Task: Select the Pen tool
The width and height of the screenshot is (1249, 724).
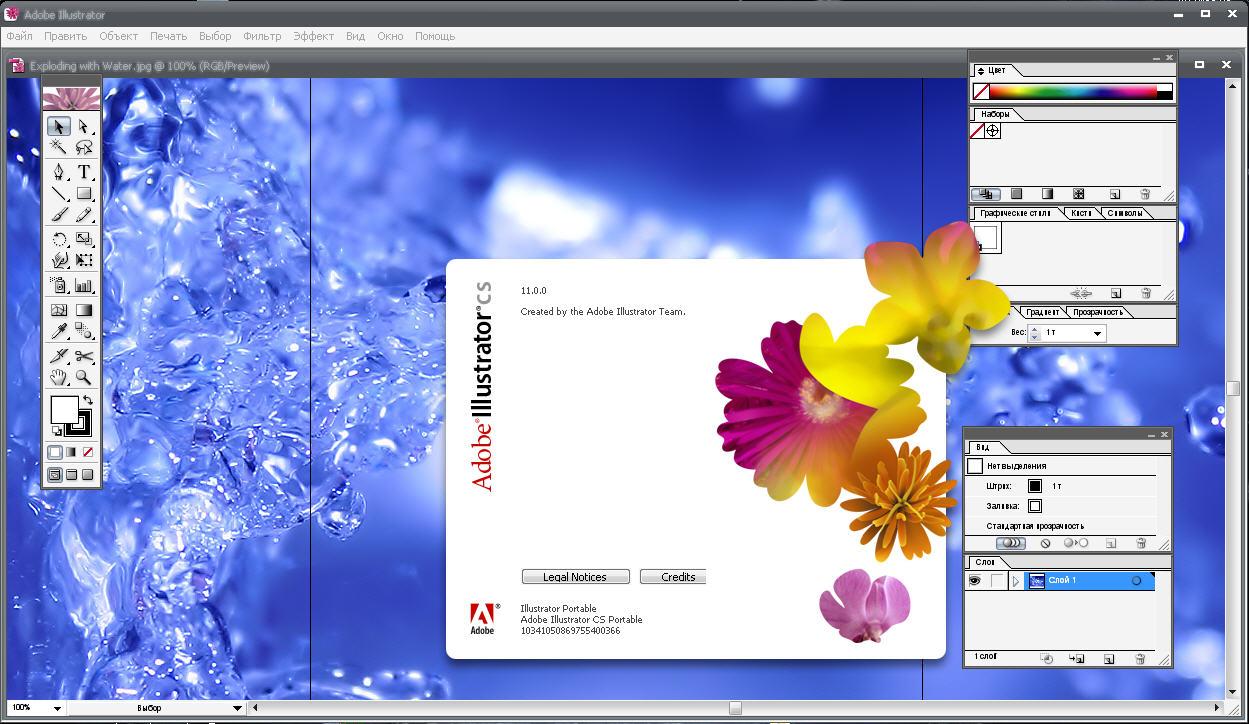Action: click(59, 172)
